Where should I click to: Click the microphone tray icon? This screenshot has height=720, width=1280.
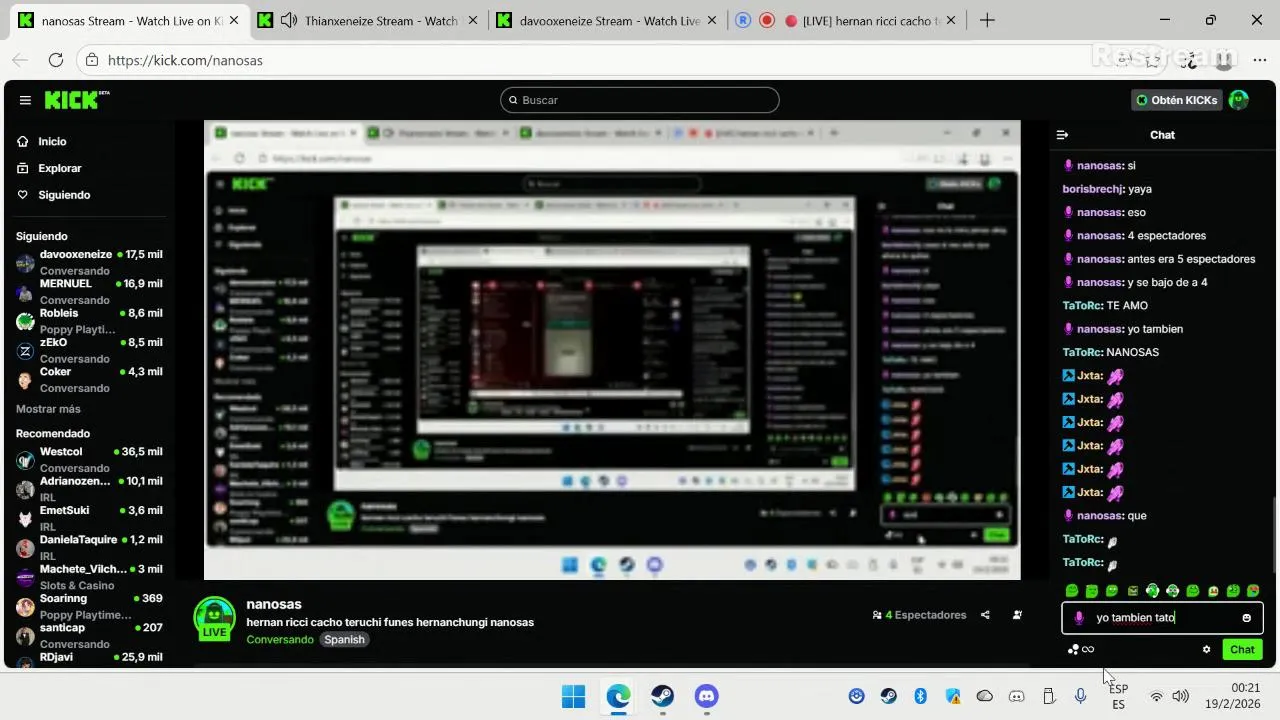pyautogui.click(x=1080, y=696)
